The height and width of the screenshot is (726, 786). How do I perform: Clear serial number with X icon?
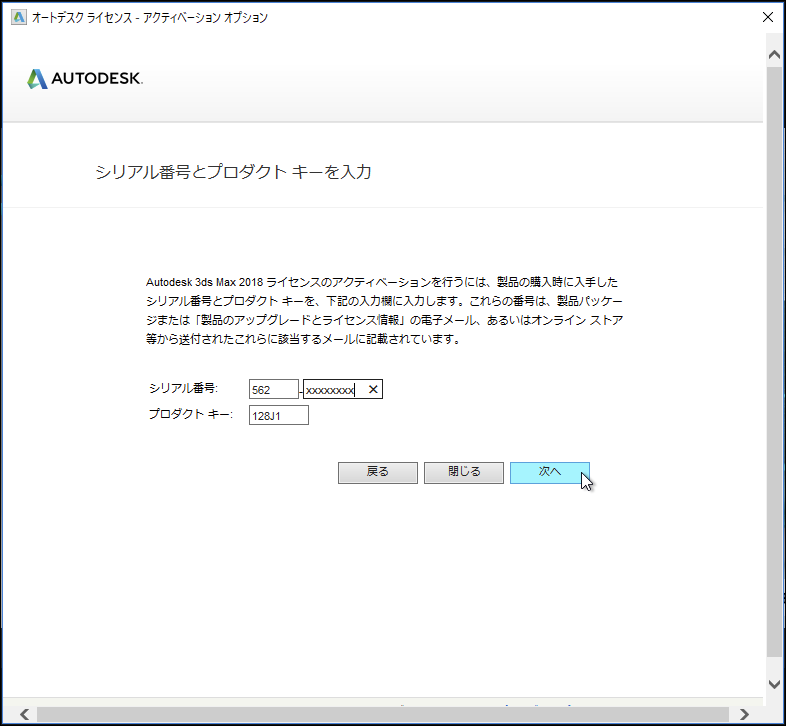coord(373,390)
